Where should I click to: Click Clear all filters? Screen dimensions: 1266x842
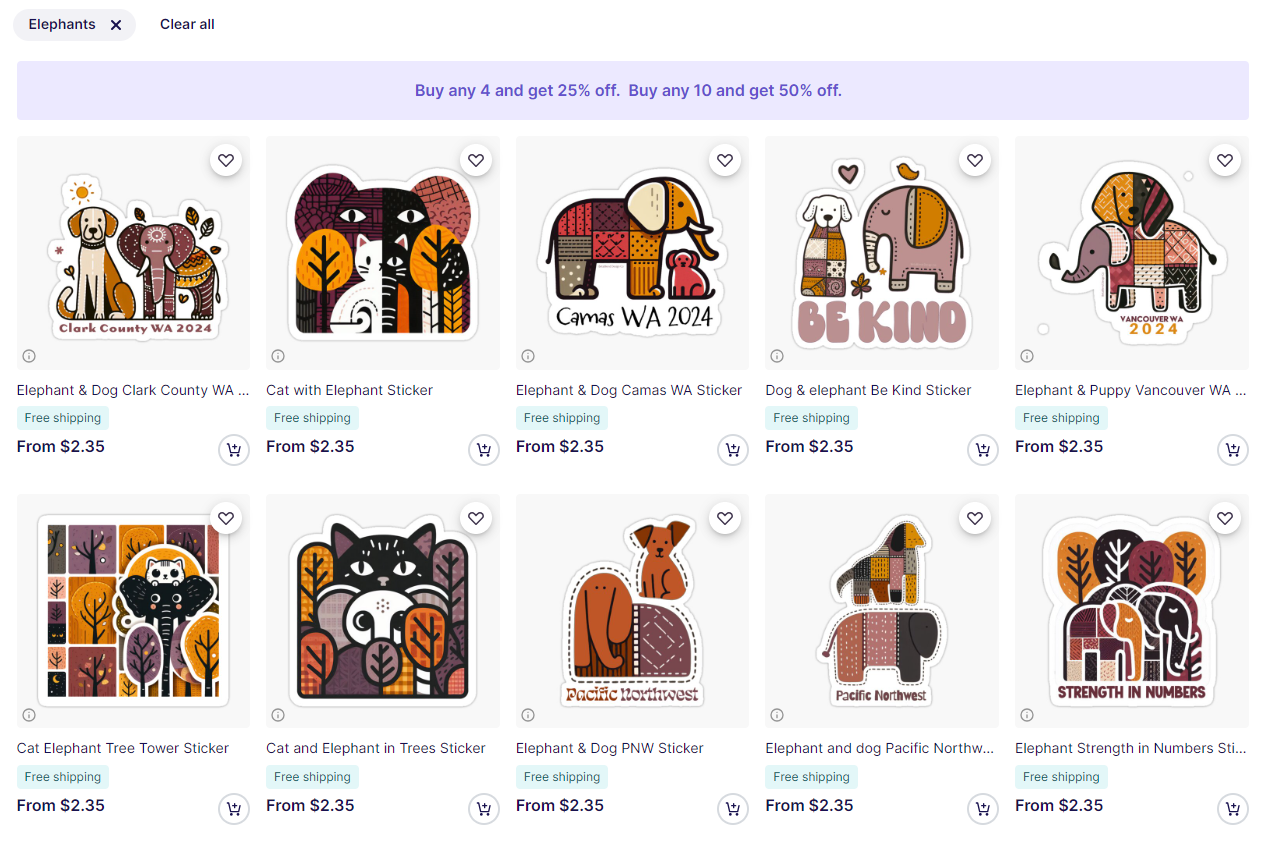click(187, 24)
